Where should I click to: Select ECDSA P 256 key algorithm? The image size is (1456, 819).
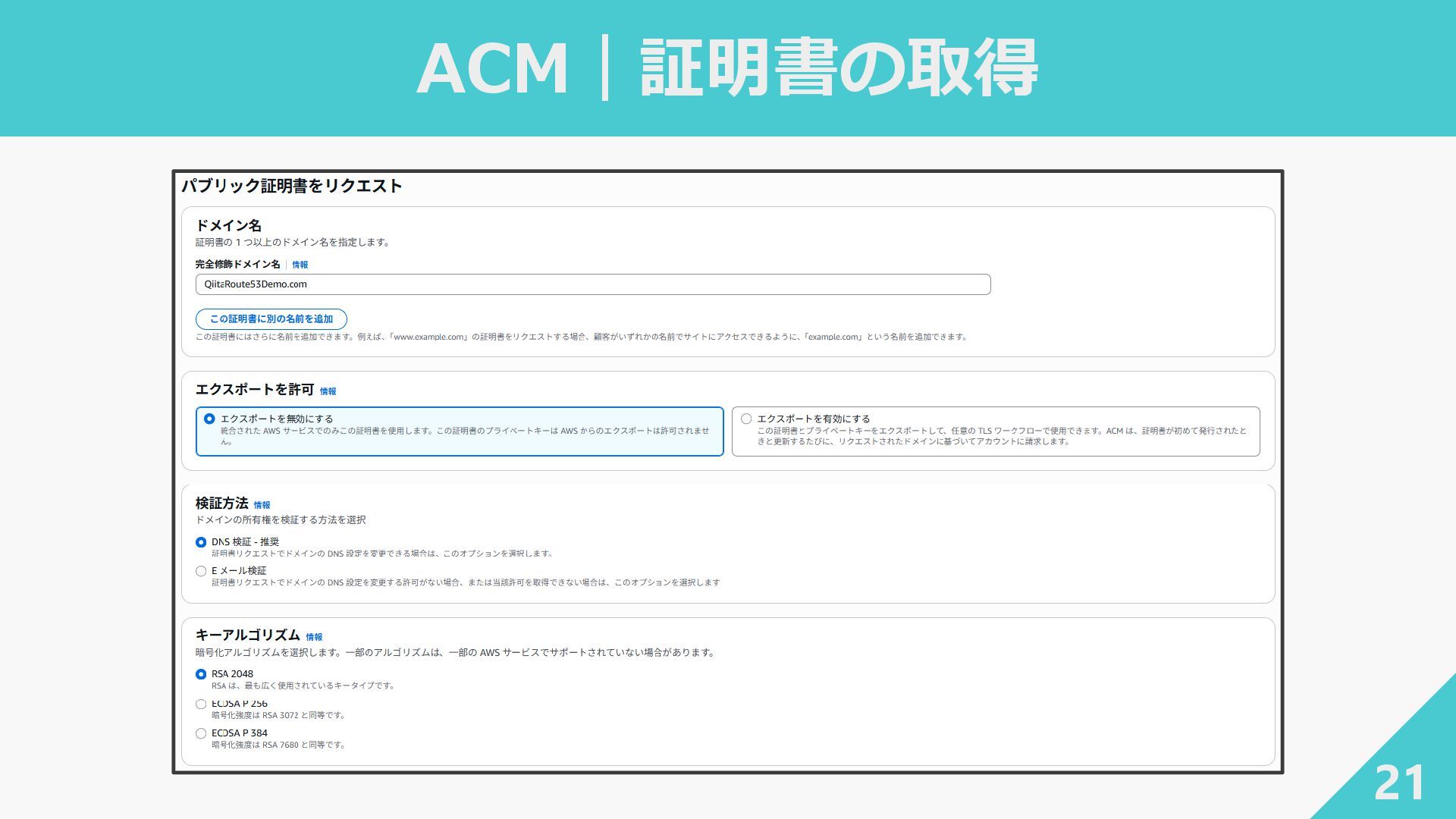tap(201, 704)
